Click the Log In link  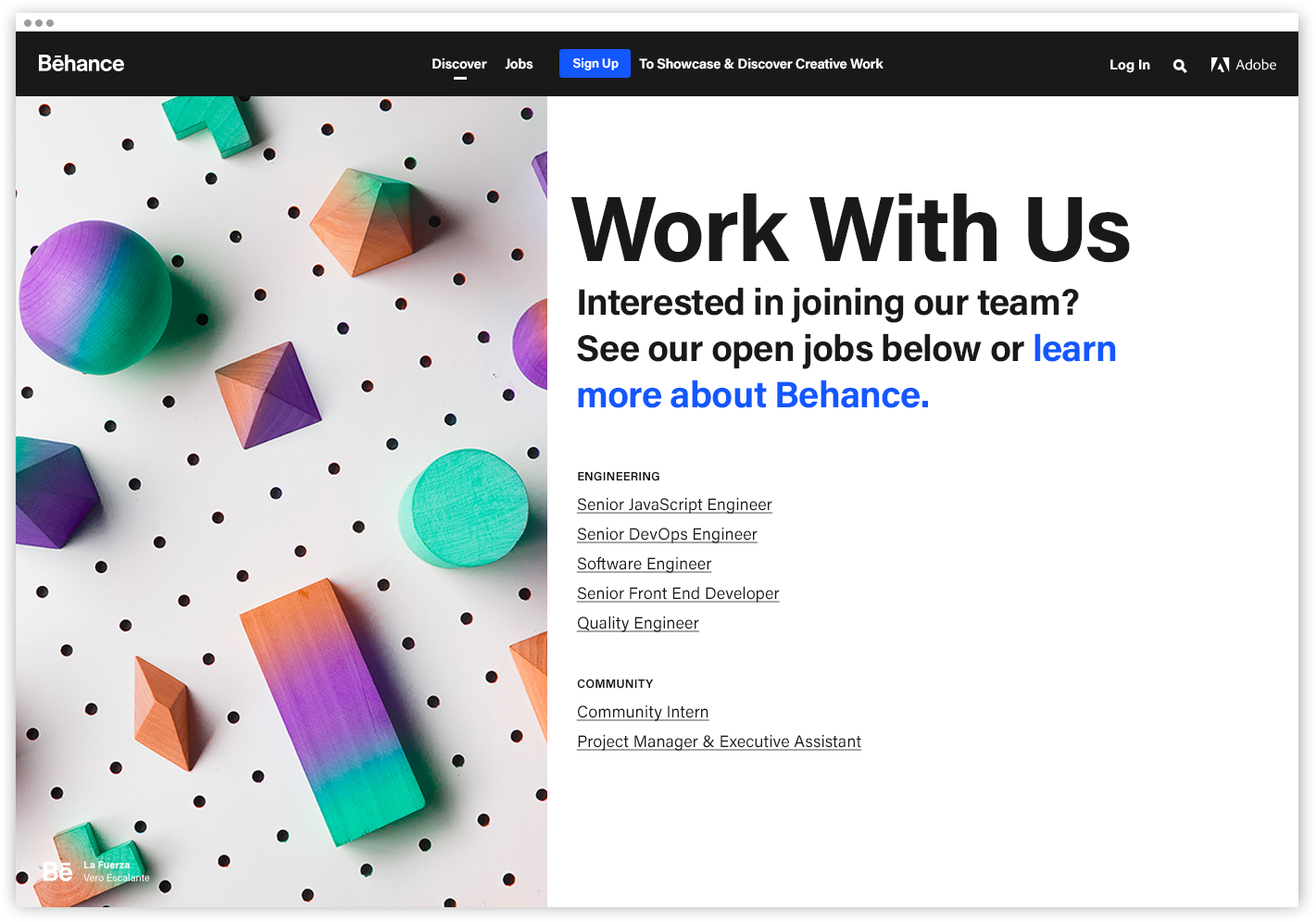pos(1130,65)
